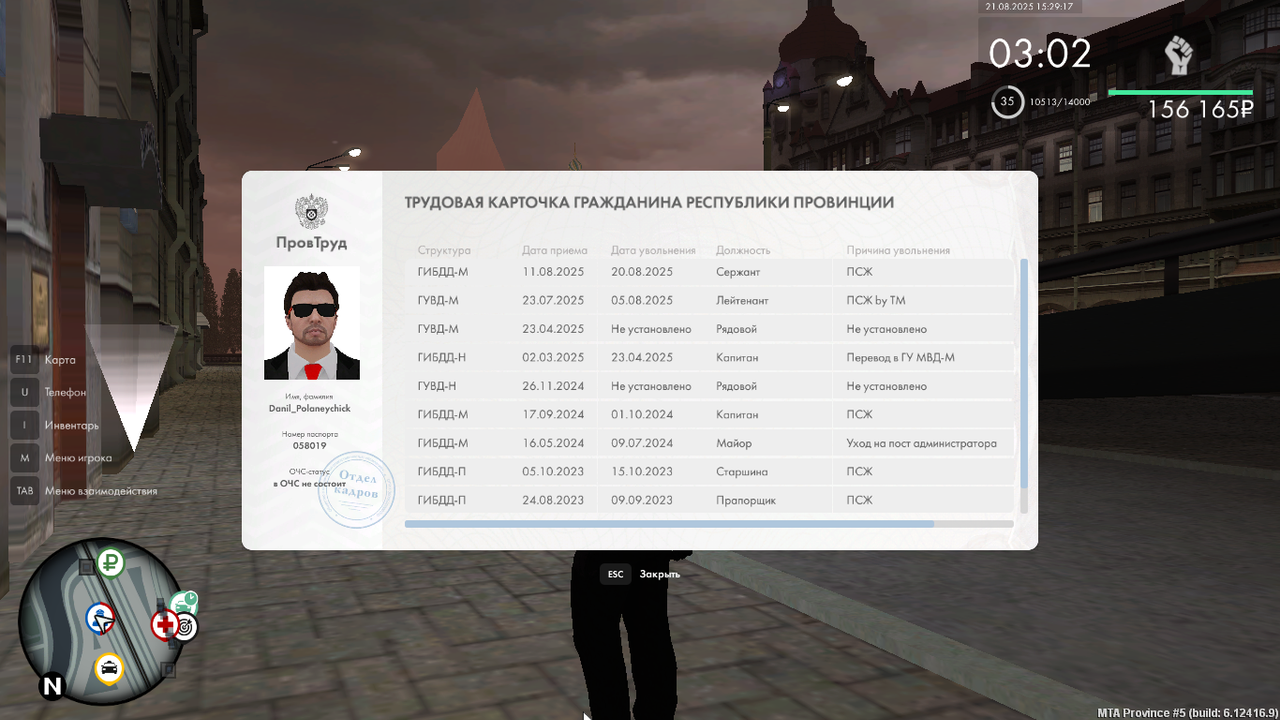Click the yellow taxi marker on the minimap
The height and width of the screenshot is (720, 1280).
(x=109, y=668)
